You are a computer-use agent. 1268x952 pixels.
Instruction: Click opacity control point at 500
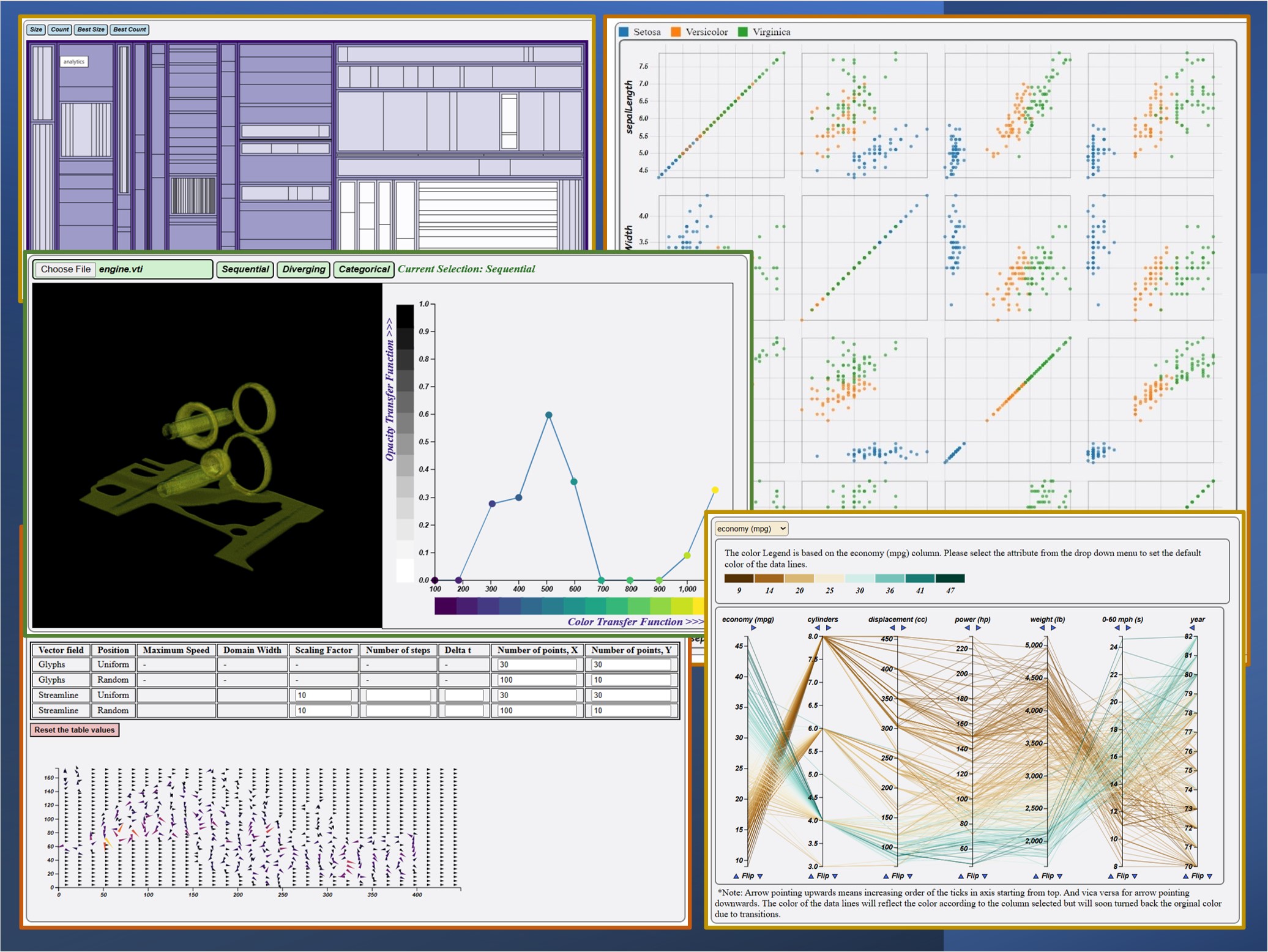(549, 415)
